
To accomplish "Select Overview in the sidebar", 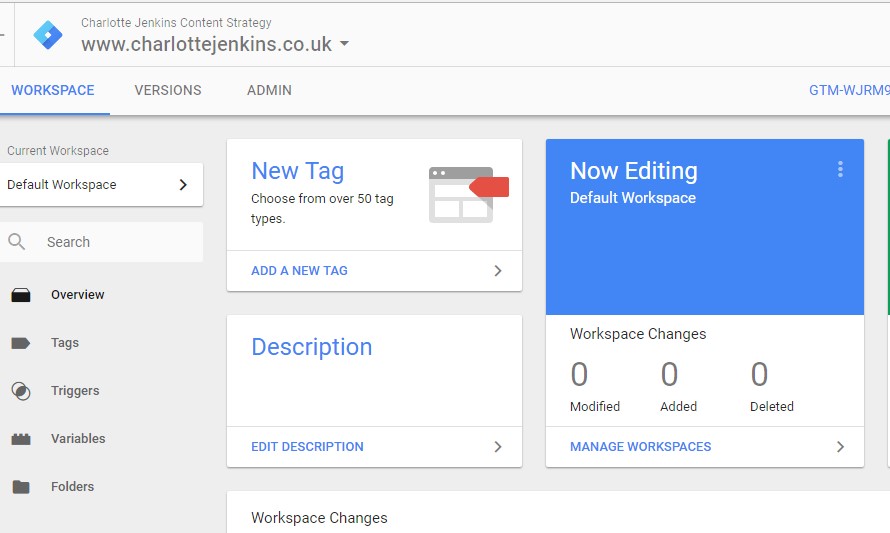I will click(x=78, y=295).
